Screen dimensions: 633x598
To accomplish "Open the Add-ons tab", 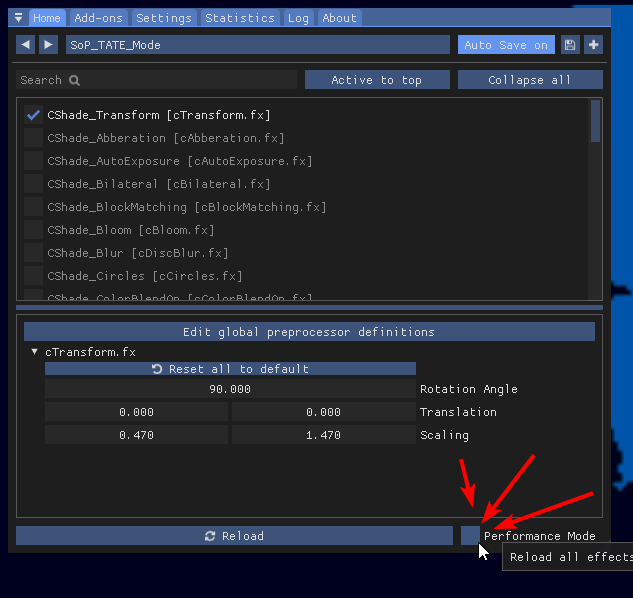I will pos(99,18).
